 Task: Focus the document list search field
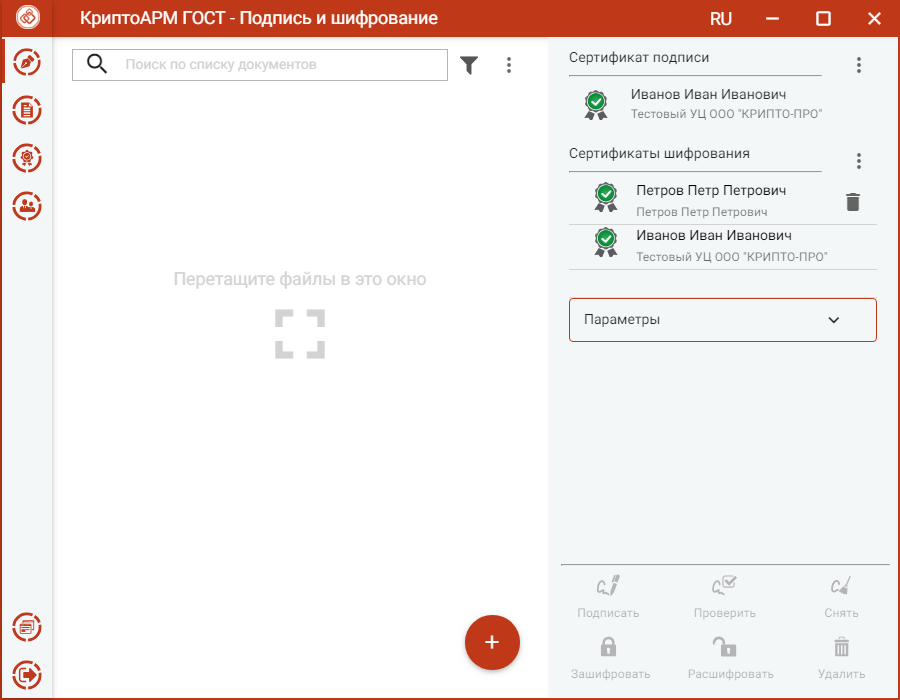[260, 65]
